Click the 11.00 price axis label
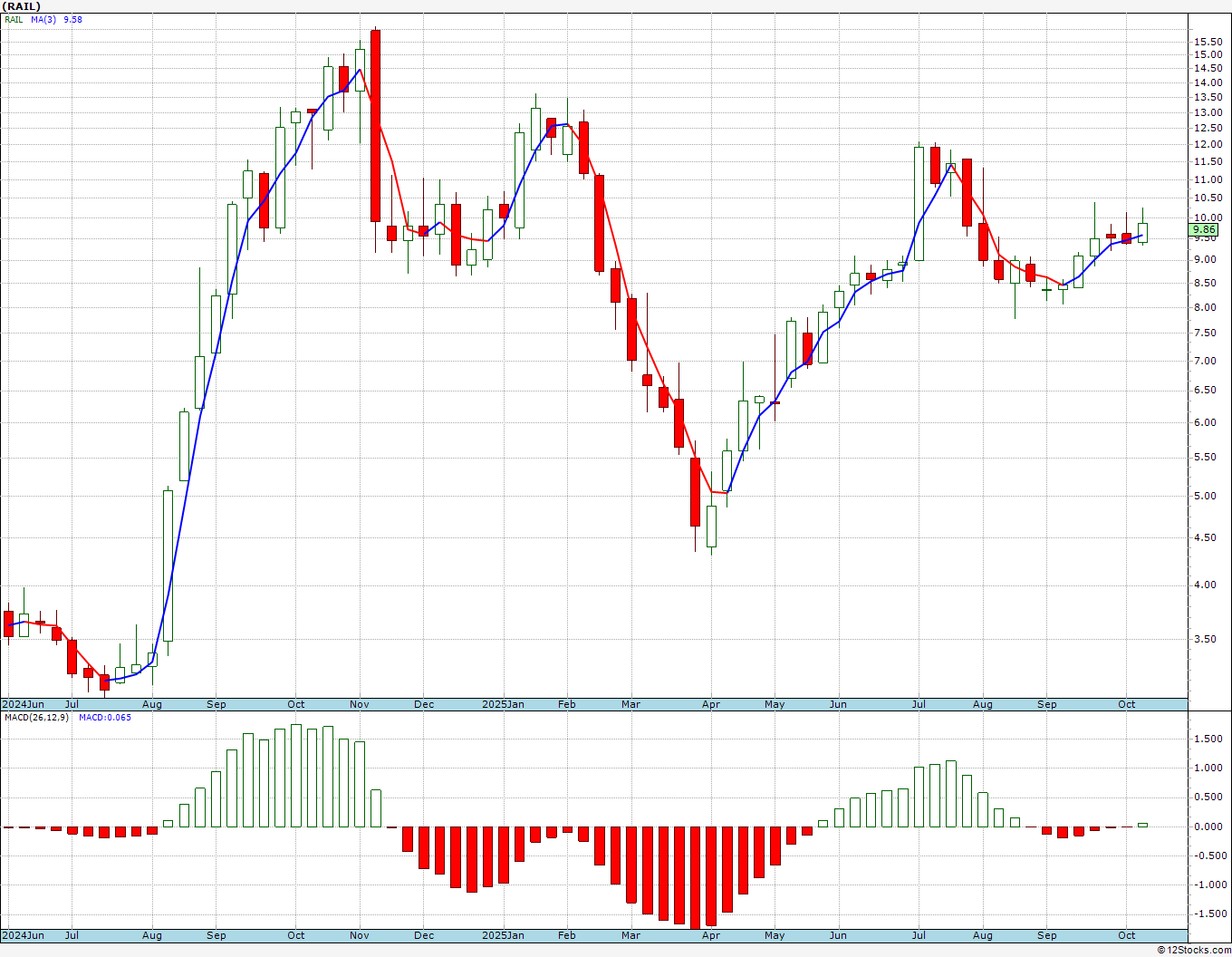 click(x=1208, y=179)
